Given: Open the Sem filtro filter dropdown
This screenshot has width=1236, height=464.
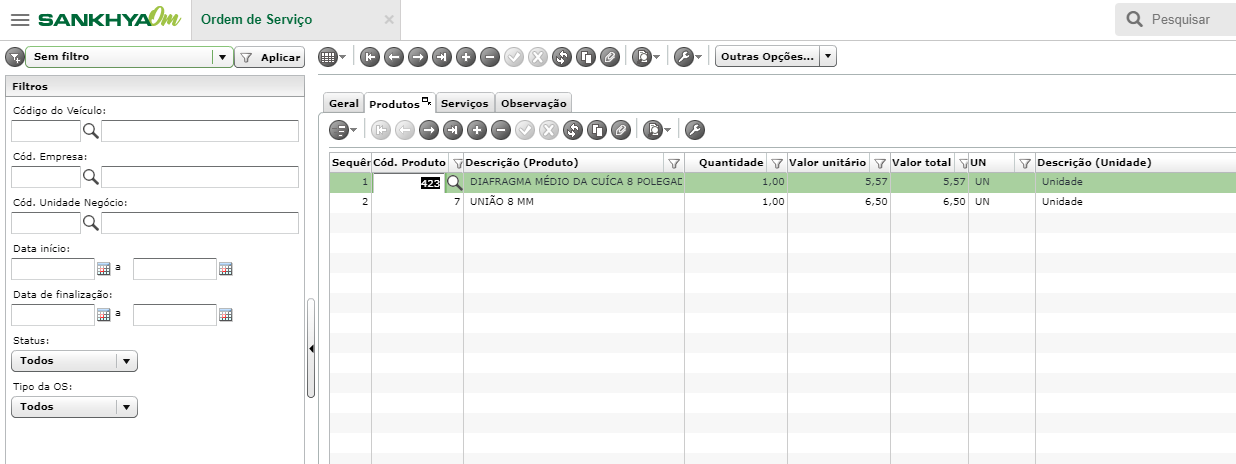Looking at the screenshot, I should (x=222, y=57).
